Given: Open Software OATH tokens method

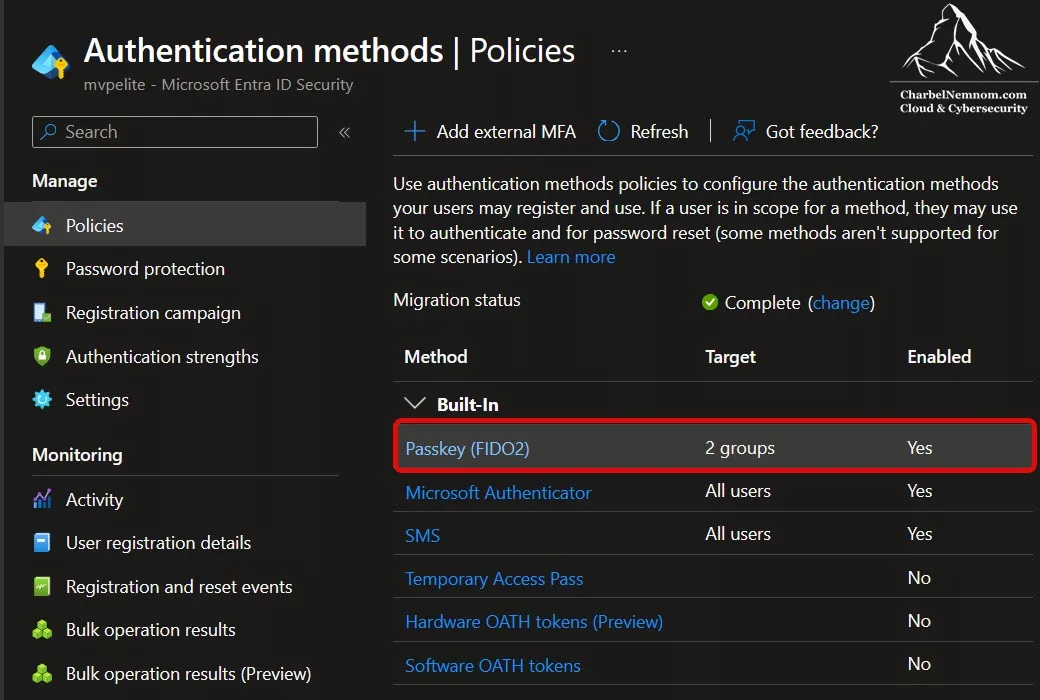Looking at the screenshot, I should [x=493, y=665].
